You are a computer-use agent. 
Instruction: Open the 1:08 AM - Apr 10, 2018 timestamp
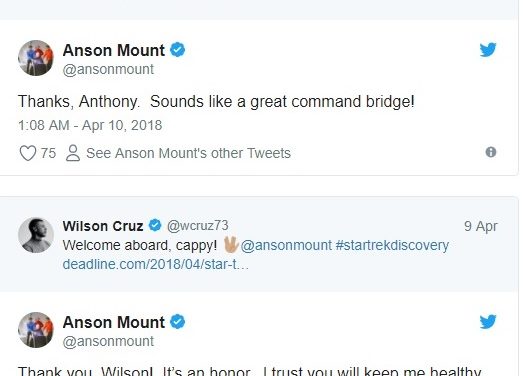(x=90, y=125)
